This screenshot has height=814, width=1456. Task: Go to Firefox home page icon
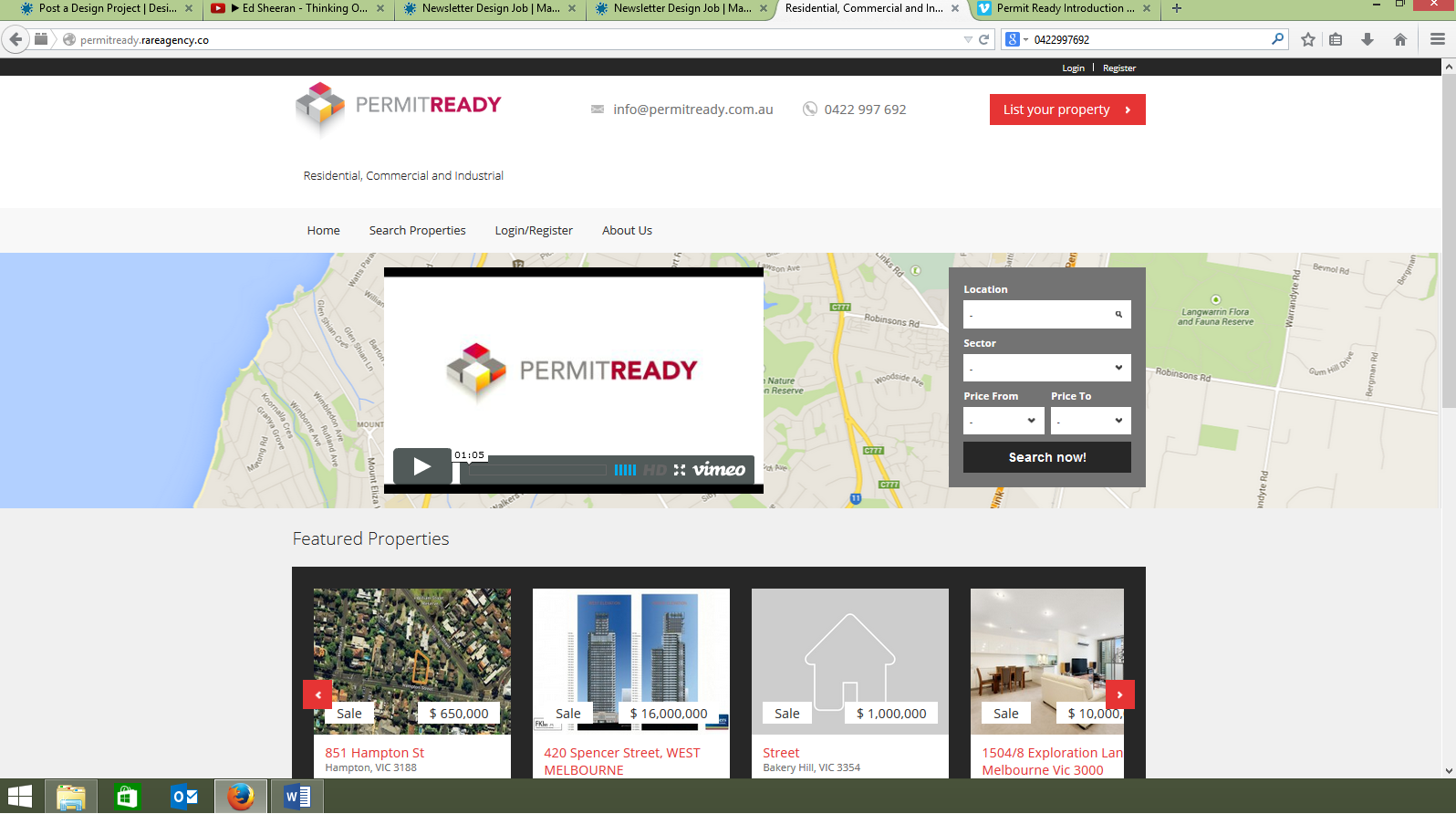point(1399,39)
